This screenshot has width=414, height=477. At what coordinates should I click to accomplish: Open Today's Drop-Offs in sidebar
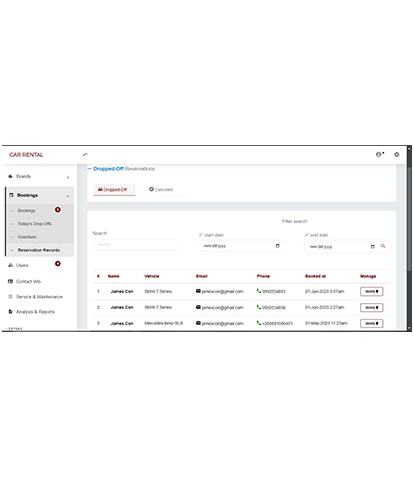pyautogui.click(x=34, y=224)
